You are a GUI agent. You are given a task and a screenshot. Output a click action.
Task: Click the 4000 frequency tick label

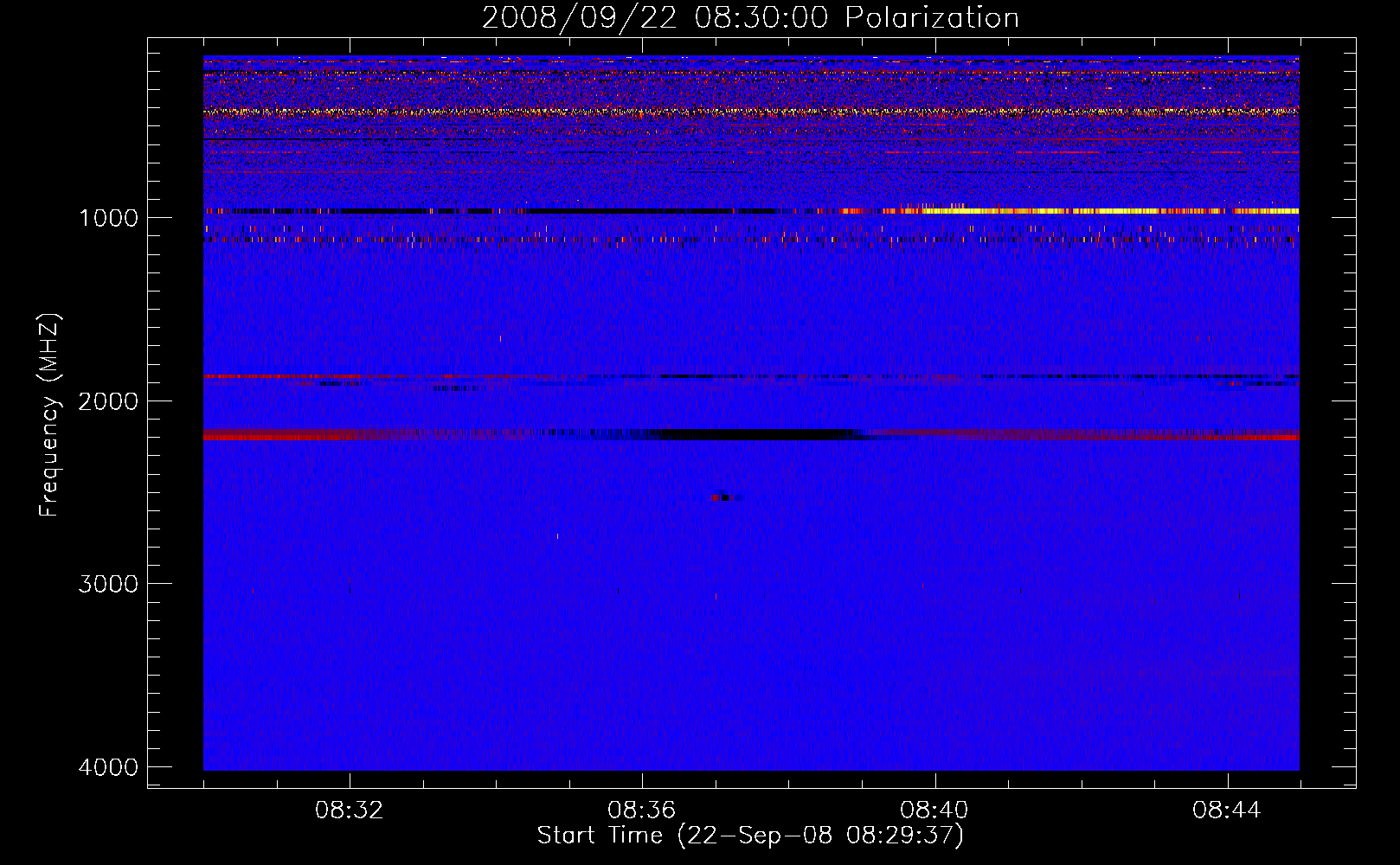point(108,767)
